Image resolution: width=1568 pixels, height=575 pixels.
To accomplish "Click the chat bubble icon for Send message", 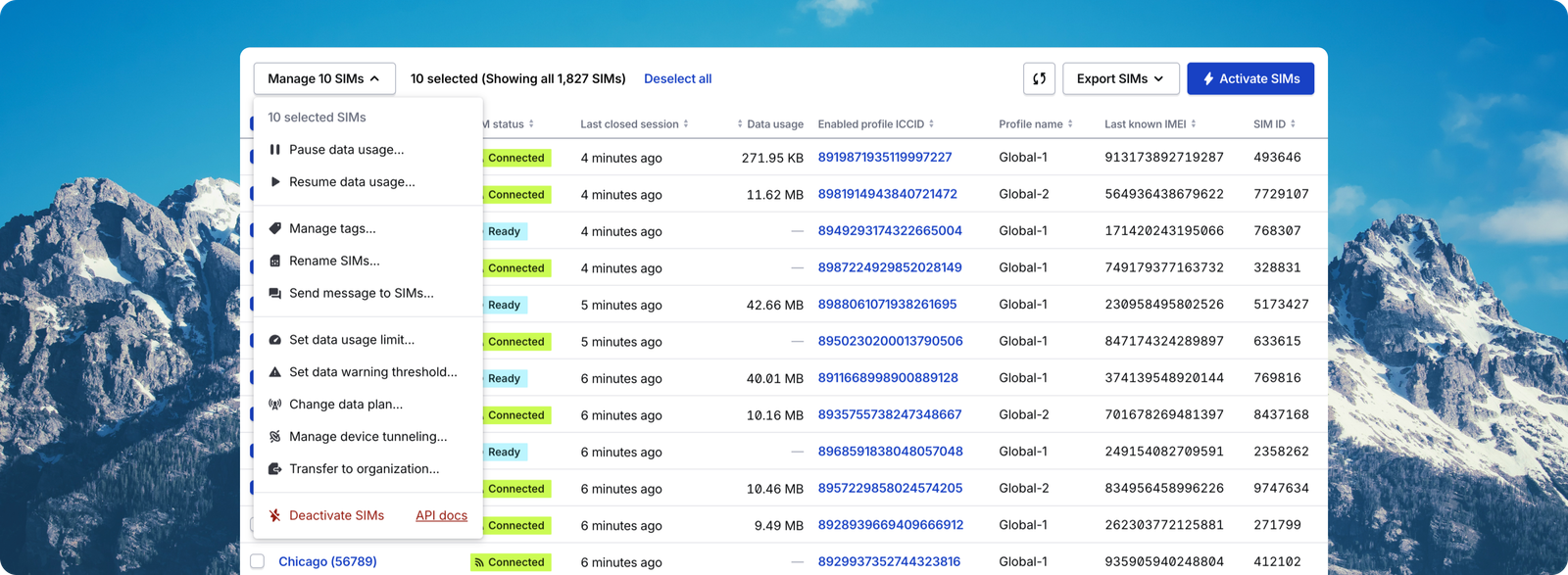I will tap(275, 293).
